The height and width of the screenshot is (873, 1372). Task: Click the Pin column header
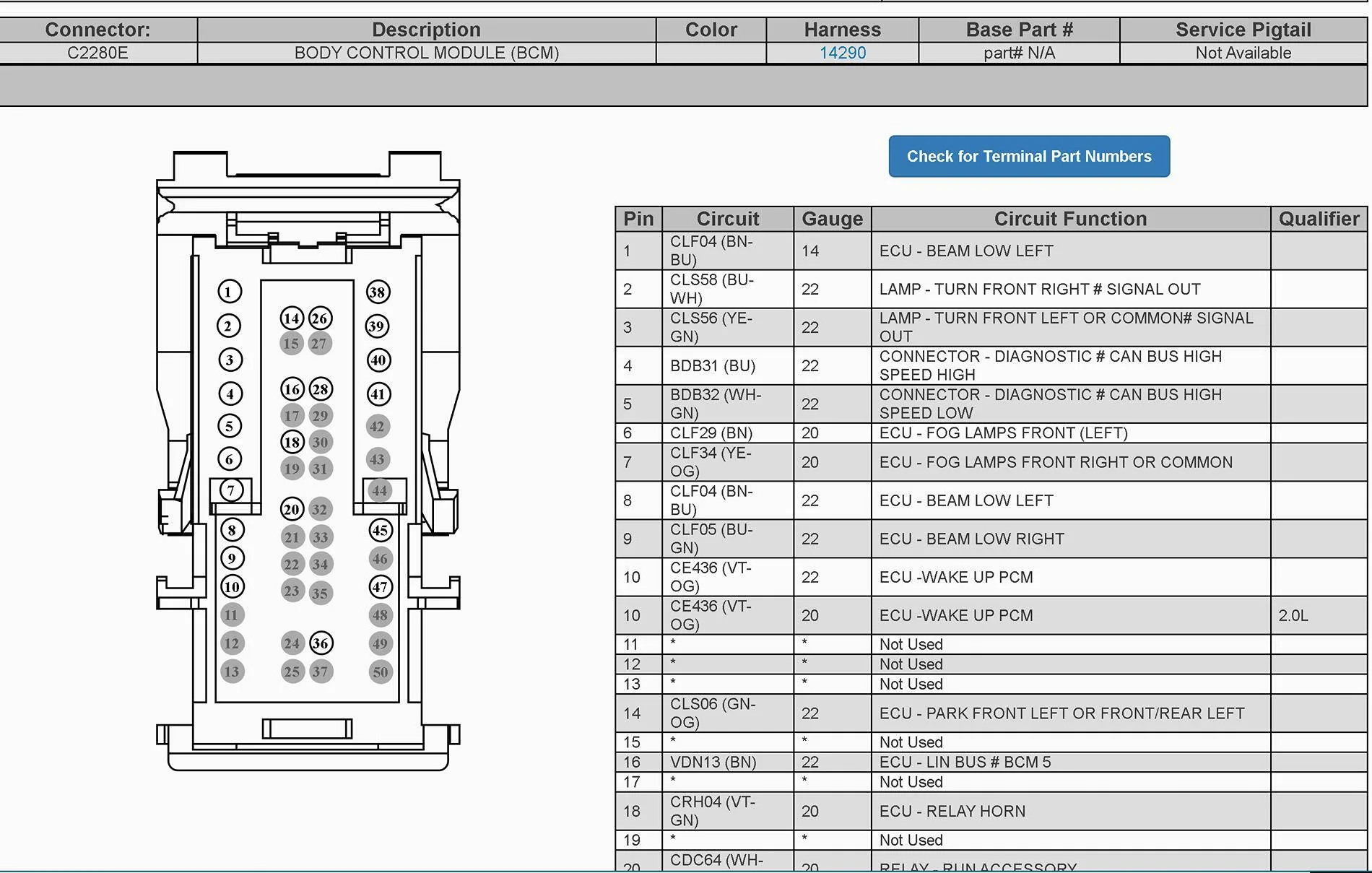coord(638,219)
